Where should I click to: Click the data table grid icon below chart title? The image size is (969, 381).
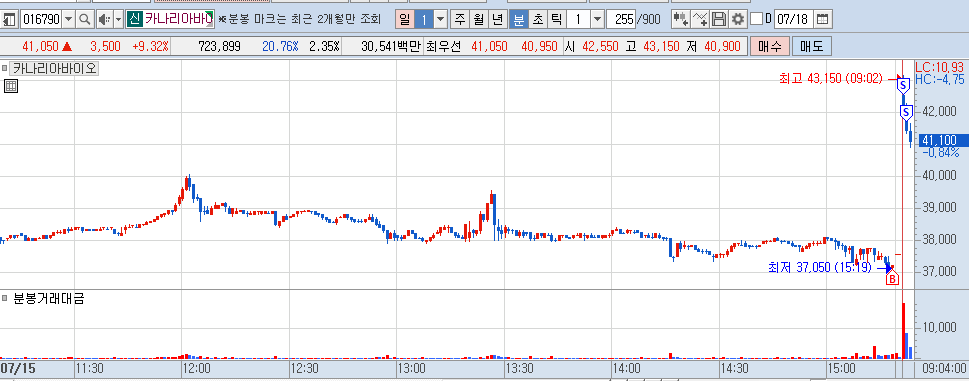[11, 86]
